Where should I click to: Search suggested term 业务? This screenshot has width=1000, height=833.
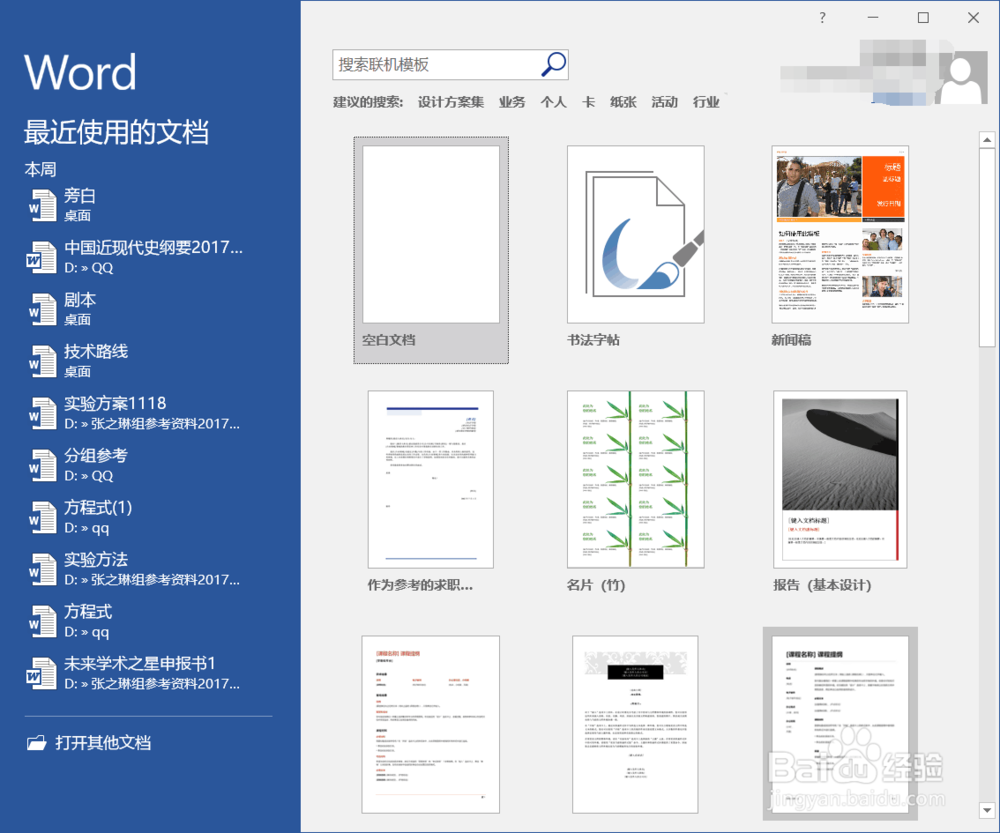(512, 102)
